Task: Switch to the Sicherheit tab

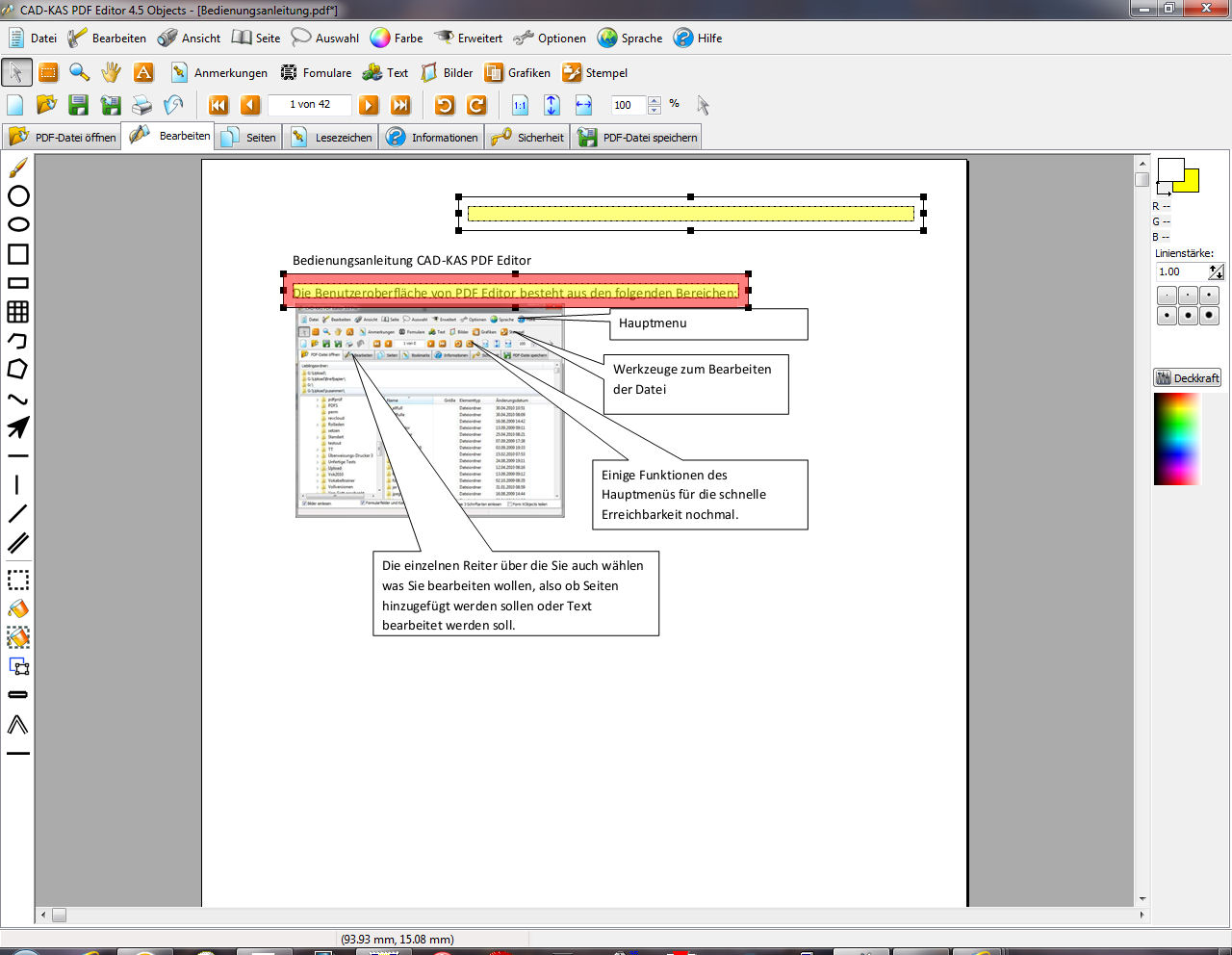Action: click(528, 138)
